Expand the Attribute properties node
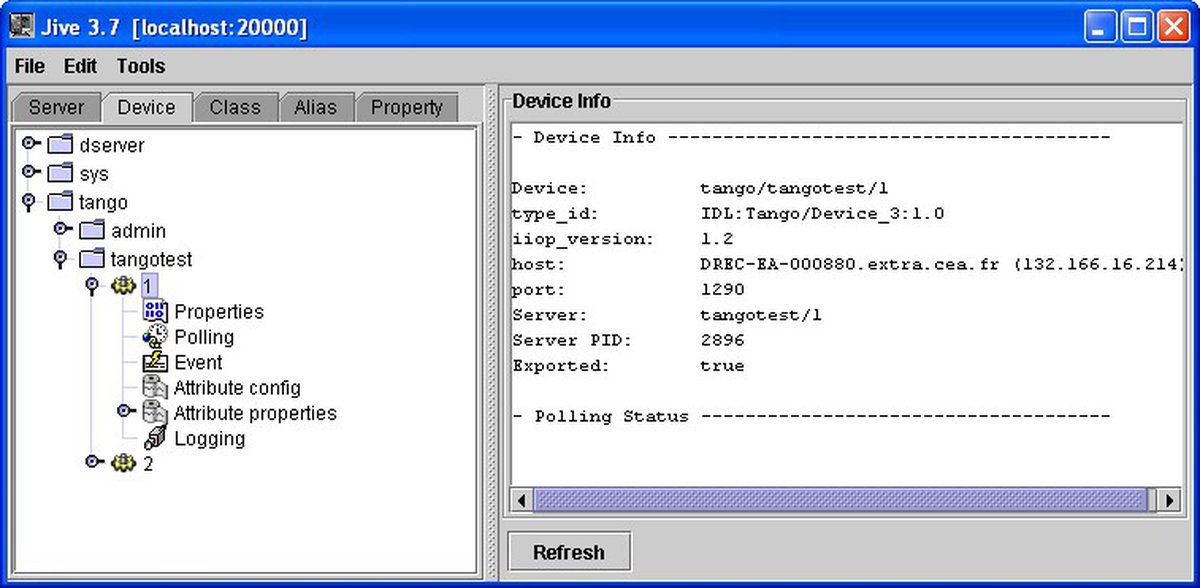Image resolution: width=1200 pixels, height=588 pixels. click(x=124, y=412)
